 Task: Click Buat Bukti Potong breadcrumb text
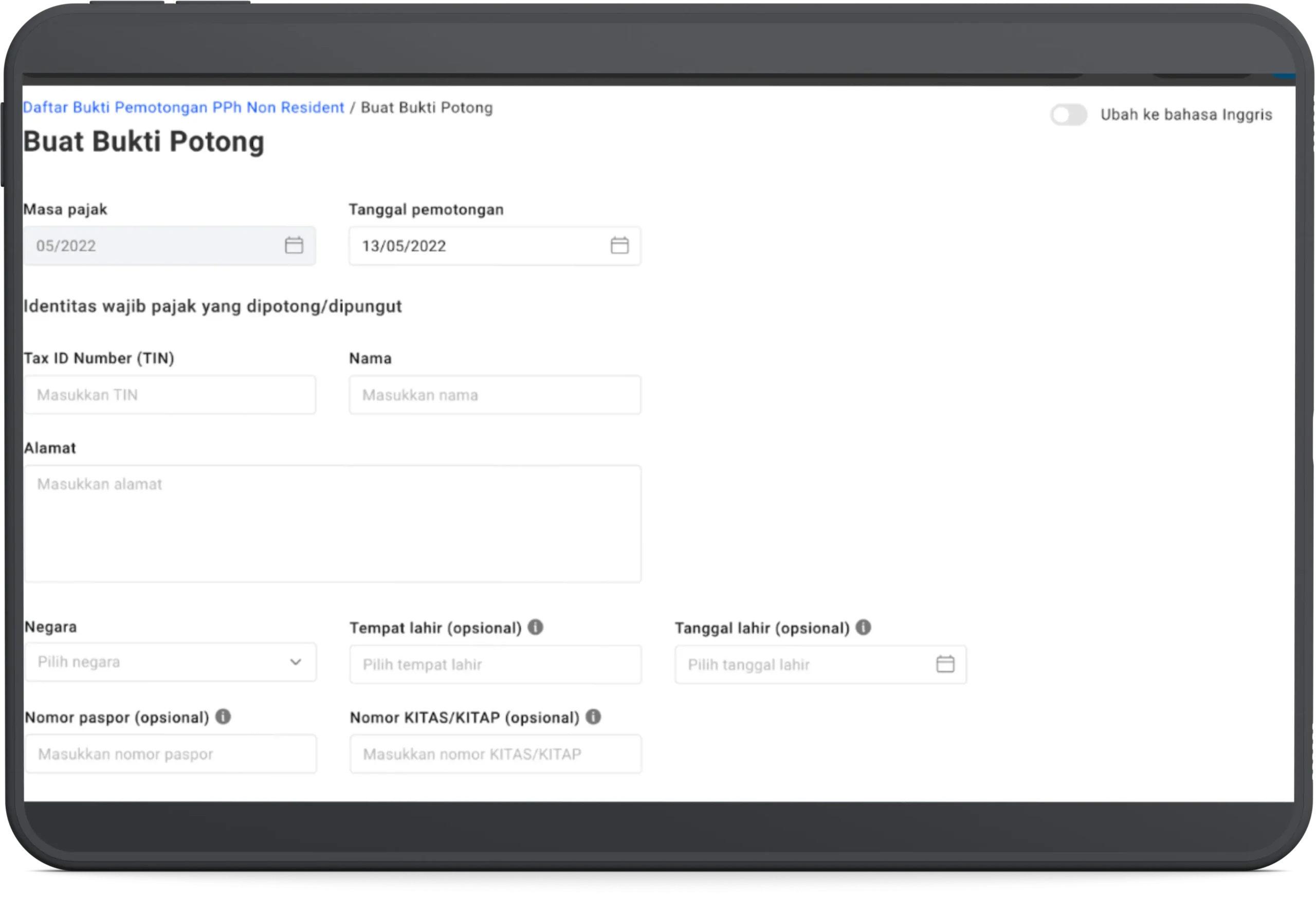point(426,107)
